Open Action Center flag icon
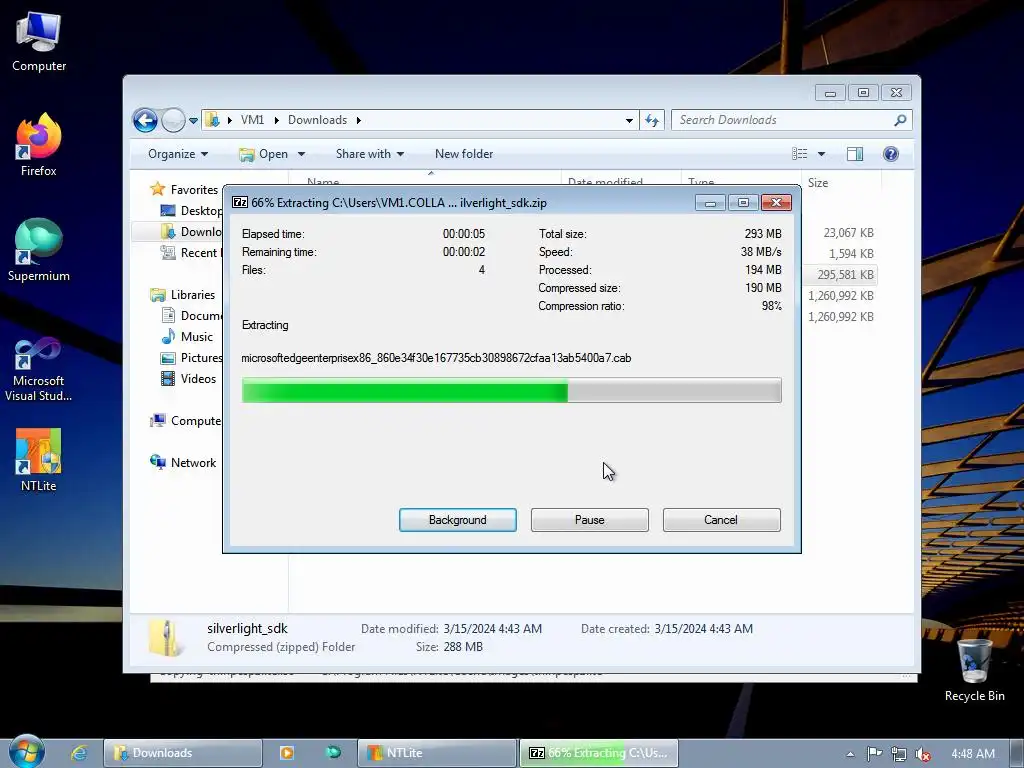Viewport: 1024px width, 768px height. click(874, 754)
